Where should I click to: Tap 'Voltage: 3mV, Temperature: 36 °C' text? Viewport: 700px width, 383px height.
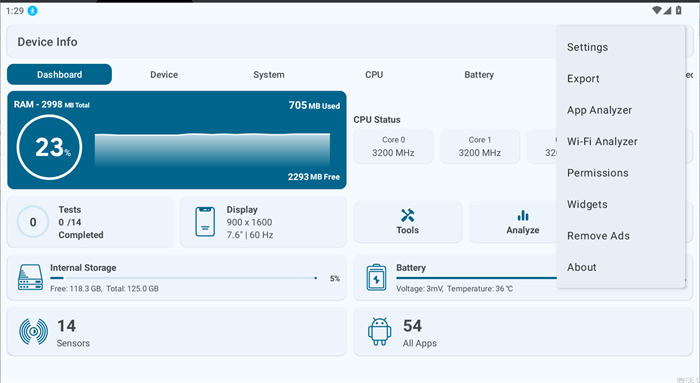tap(454, 289)
